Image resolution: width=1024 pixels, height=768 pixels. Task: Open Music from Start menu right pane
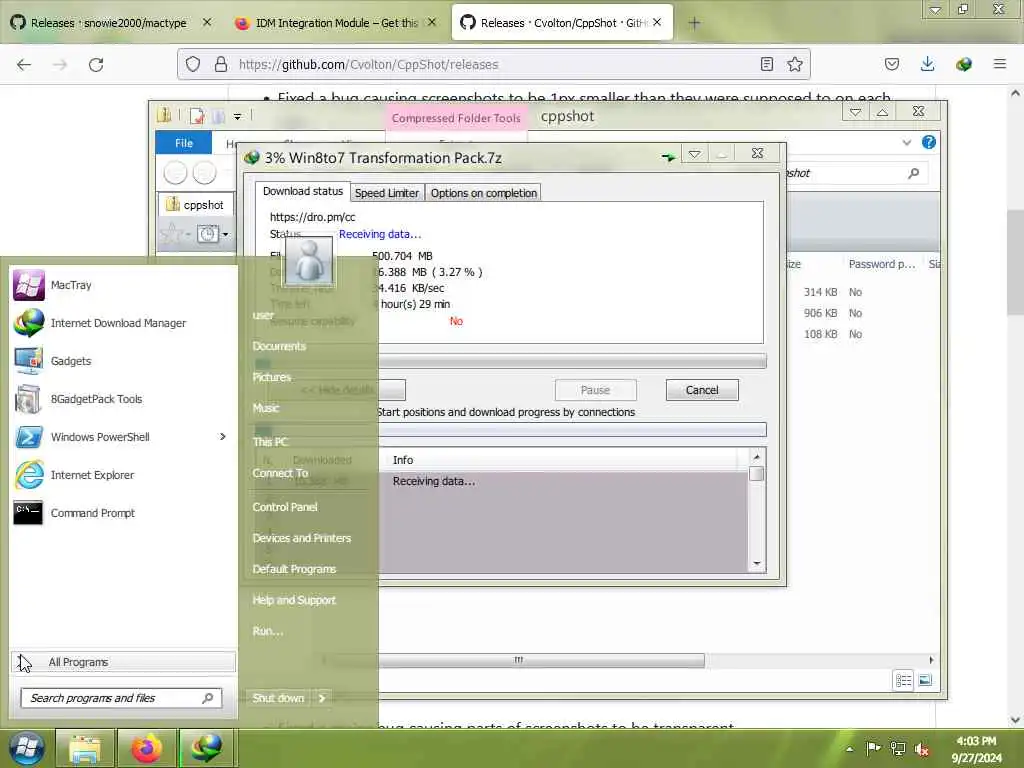click(x=266, y=408)
